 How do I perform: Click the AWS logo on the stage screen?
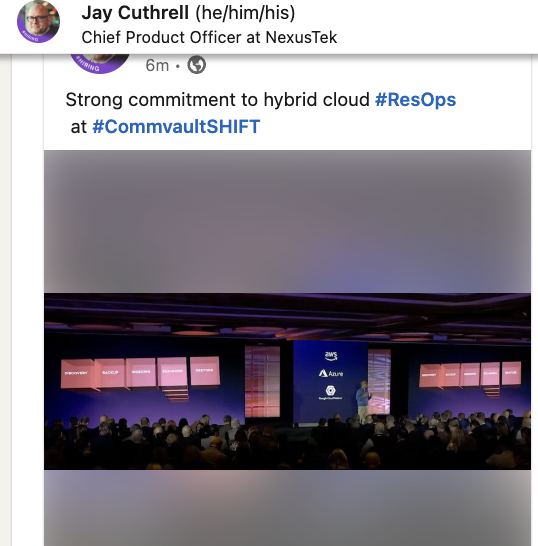tap(331, 356)
